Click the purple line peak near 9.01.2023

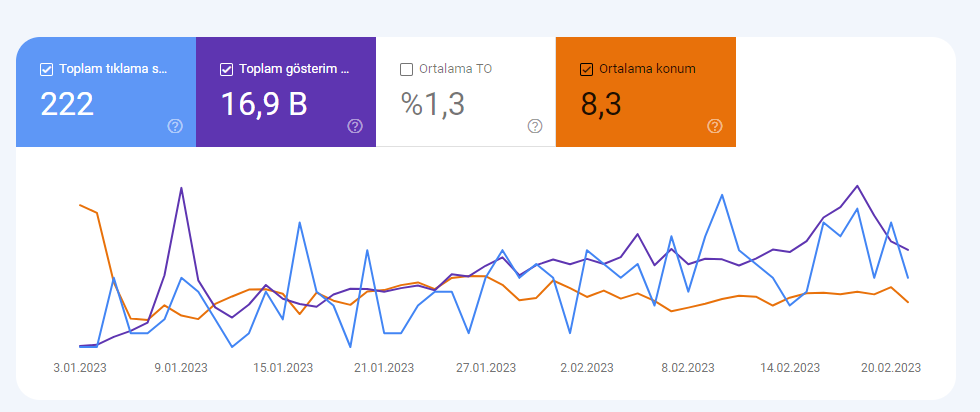click(x=181, y=188)
